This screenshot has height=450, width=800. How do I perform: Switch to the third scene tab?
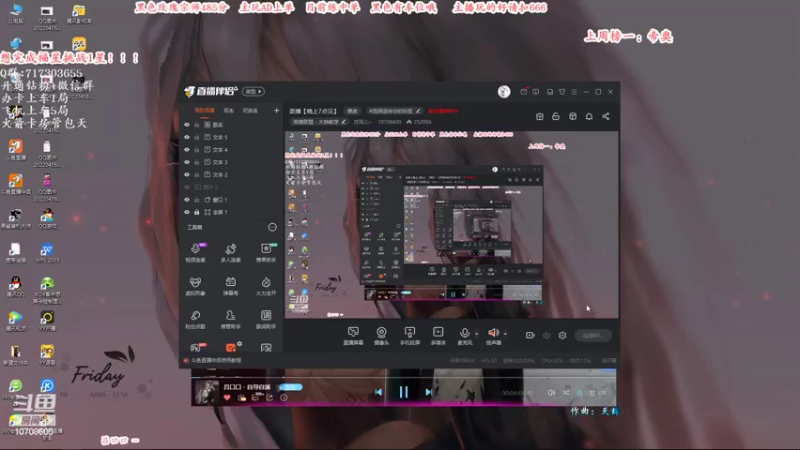(x=250, y=110)
